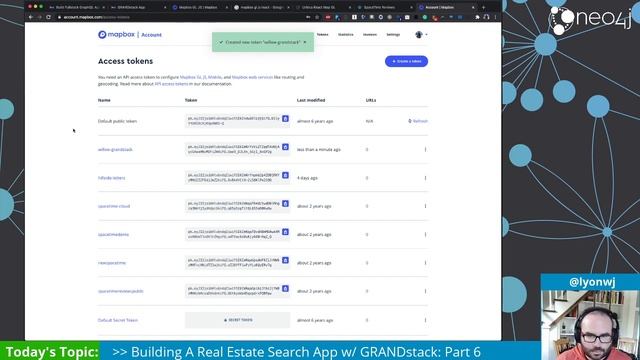Open options menu for spacetimereviews public row

[425, 291]
